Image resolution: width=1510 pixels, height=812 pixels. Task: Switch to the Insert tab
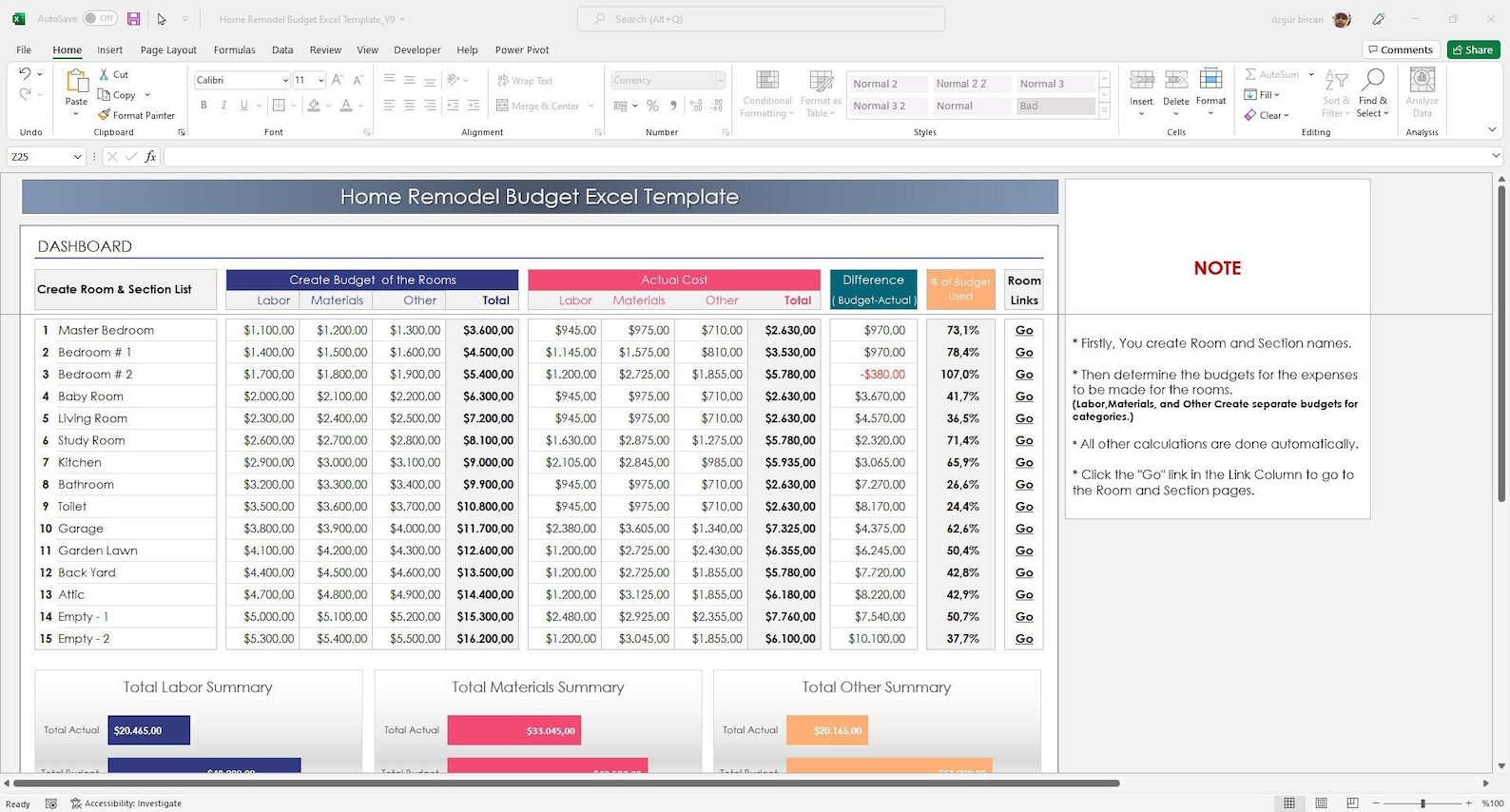click(109, 49)
